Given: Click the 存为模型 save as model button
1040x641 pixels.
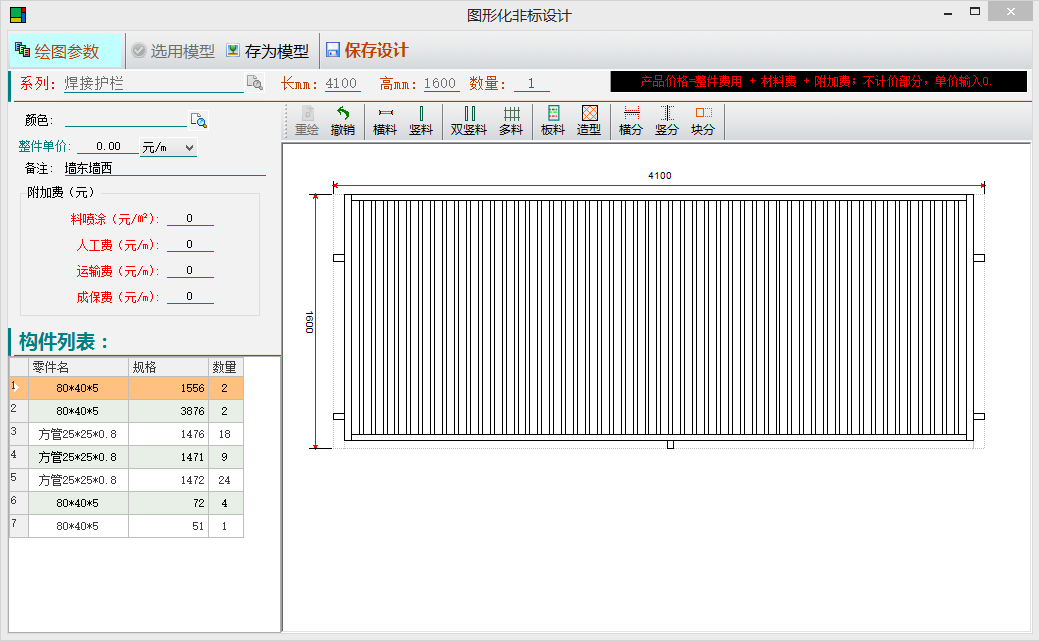Looking at the screenshot, I should [x=267, y=51].
